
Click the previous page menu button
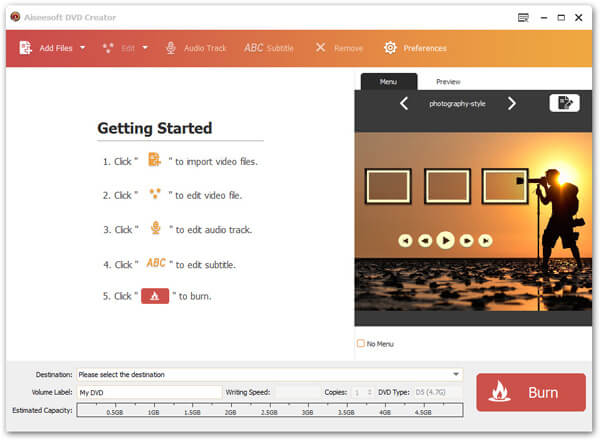[425, 241]
